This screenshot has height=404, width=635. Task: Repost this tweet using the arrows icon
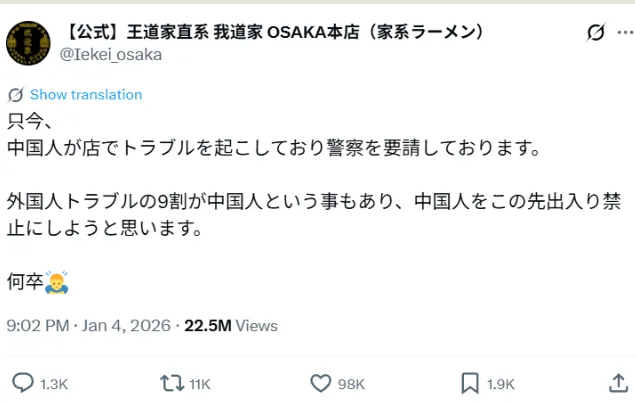pos(171,382)
